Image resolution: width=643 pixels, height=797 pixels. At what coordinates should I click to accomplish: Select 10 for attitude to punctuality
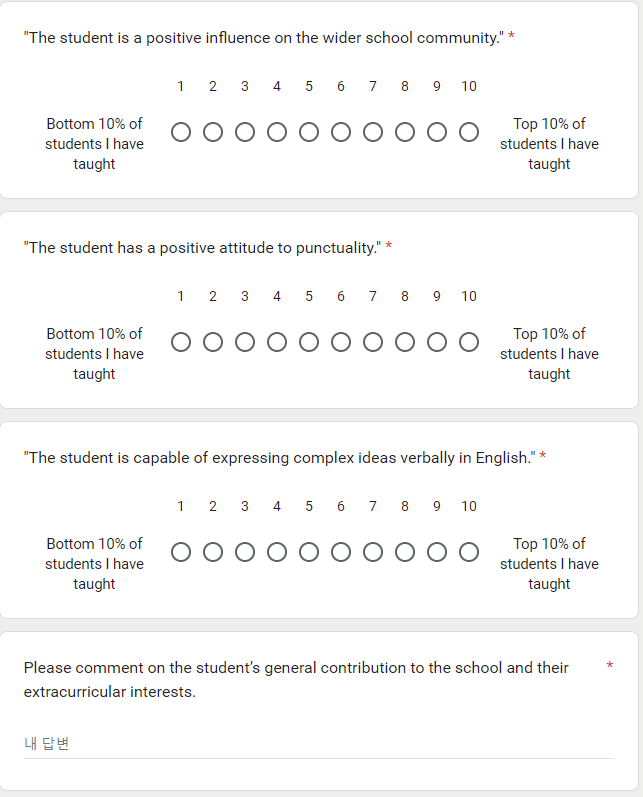coord(469,342)
